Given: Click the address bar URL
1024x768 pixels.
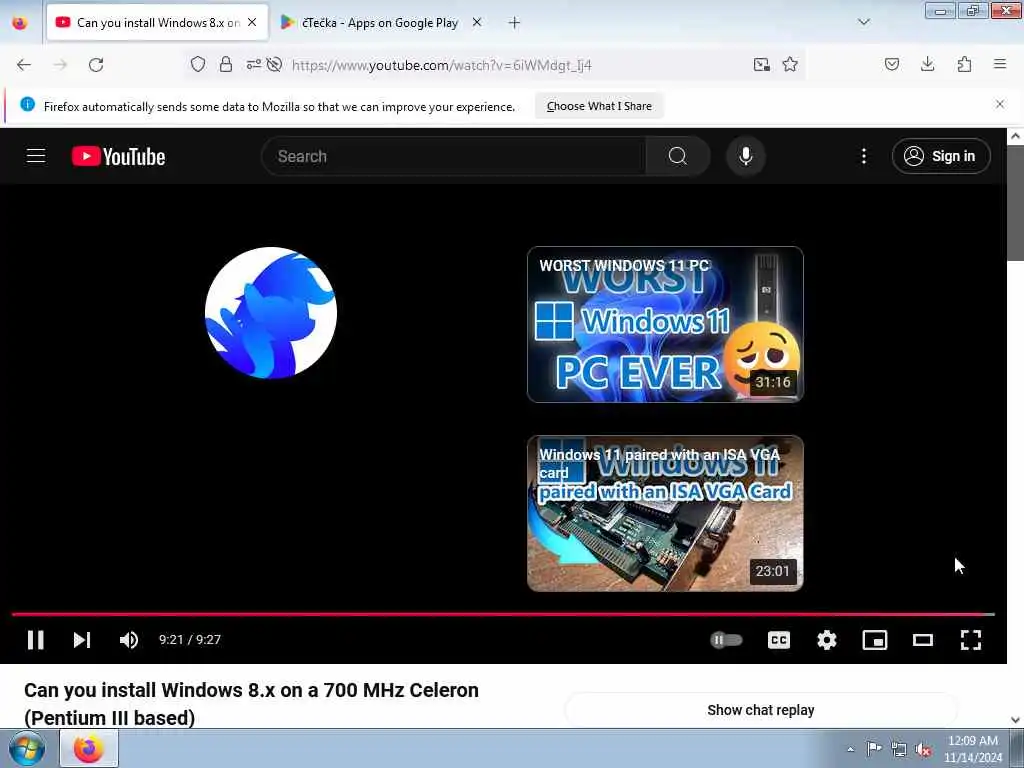Looking at the screenshot, I should (x=441, y=65).
